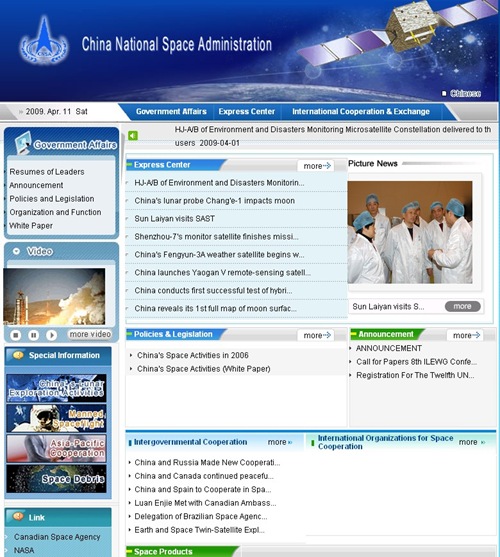Viewport: 500px width, 557px height.
Task: Open Chang'e-1 impacts moon article
Action: click(214, 201)
